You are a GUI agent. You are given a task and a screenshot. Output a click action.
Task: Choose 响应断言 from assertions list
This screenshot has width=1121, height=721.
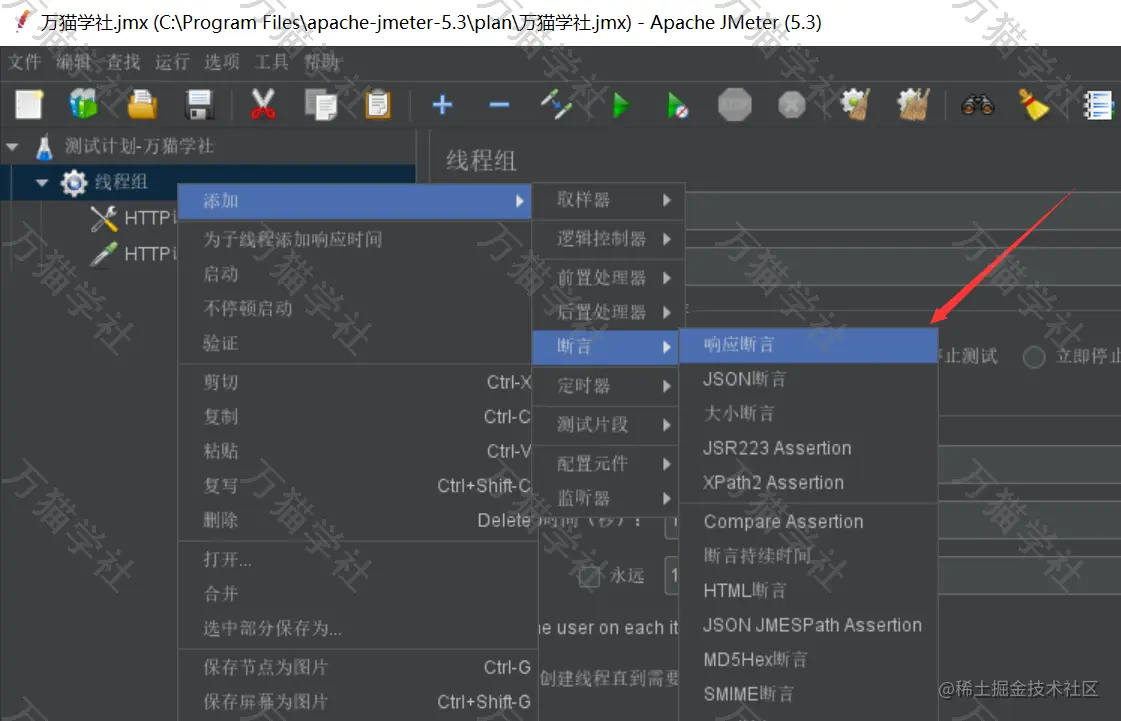tap(809, 345)
